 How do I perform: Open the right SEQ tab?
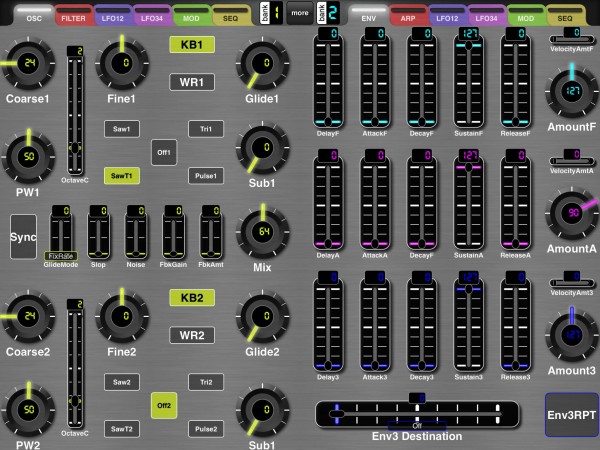(565, 15)
